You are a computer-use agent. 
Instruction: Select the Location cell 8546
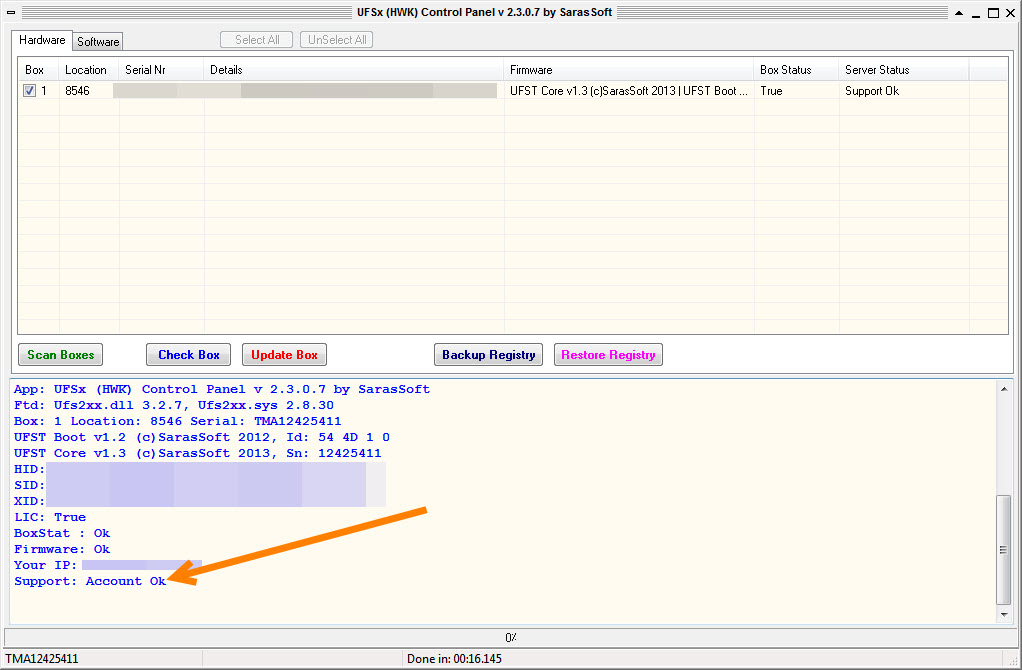[78, 91]
